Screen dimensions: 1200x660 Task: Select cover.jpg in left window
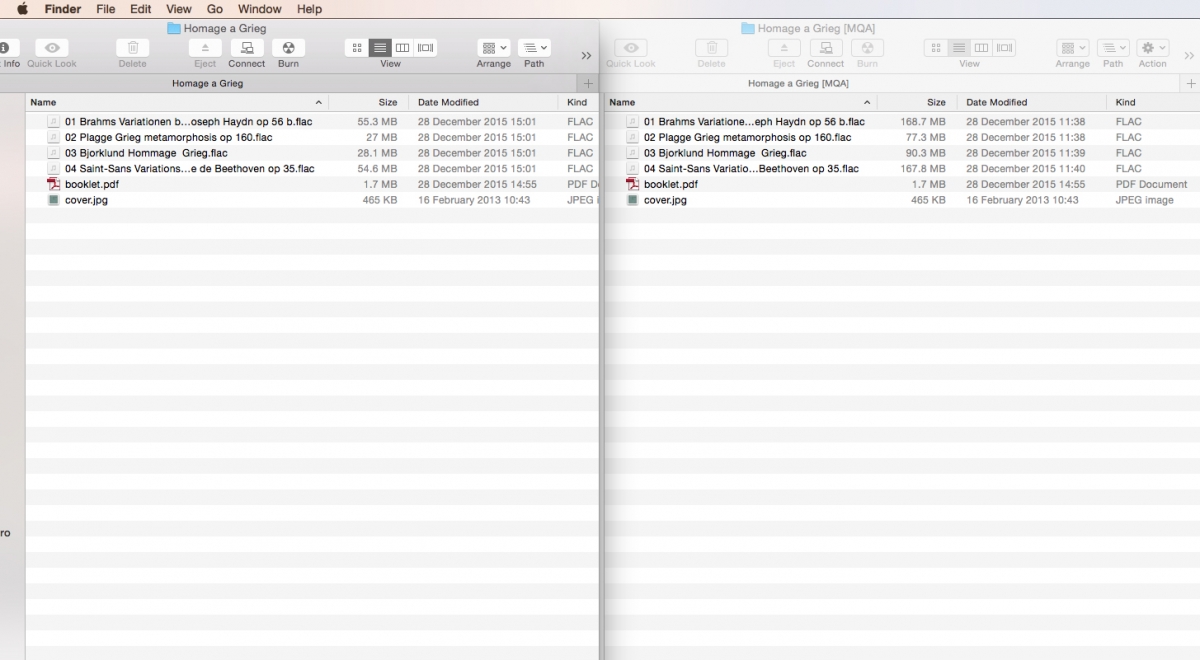click(x=312, y=200)
